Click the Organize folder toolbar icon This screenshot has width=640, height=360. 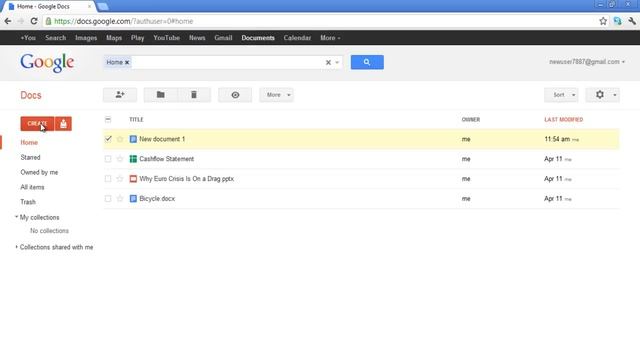tap(161, 95)
